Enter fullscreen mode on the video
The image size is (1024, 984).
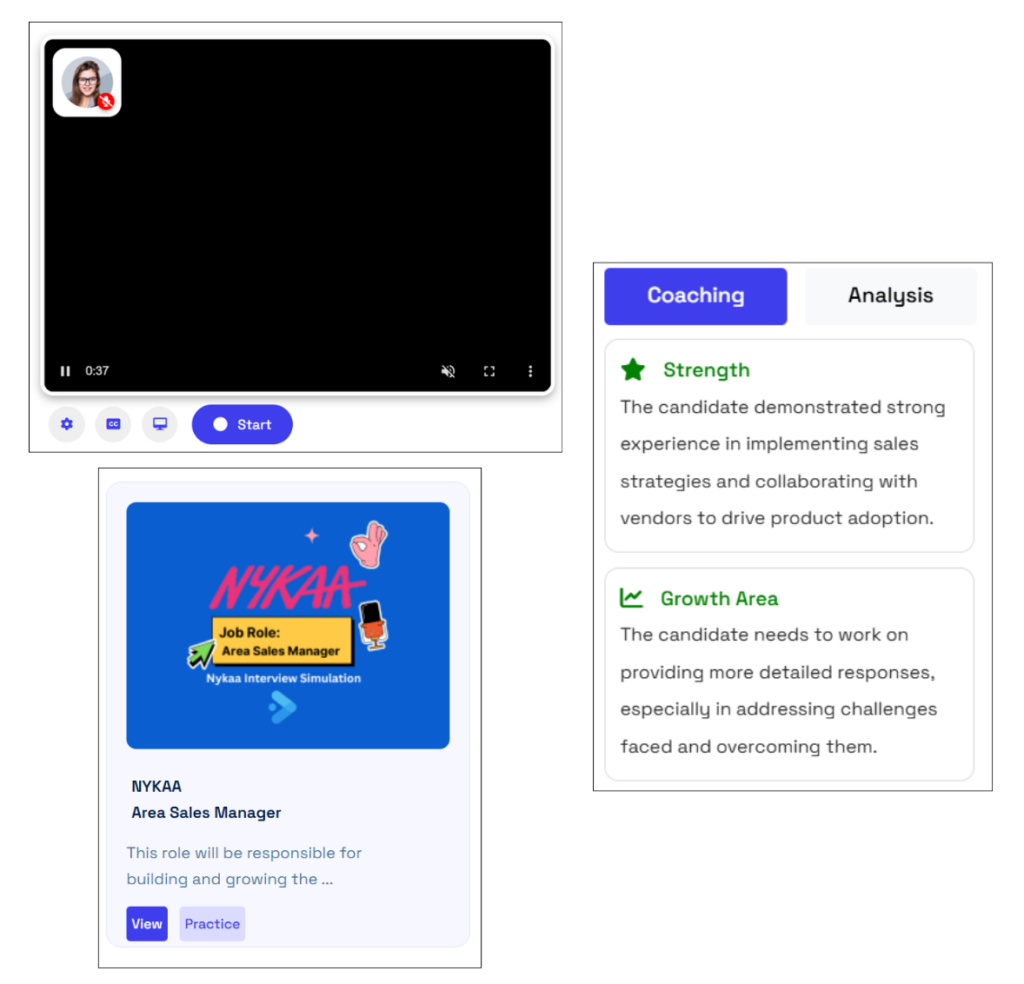coord(489,371)
